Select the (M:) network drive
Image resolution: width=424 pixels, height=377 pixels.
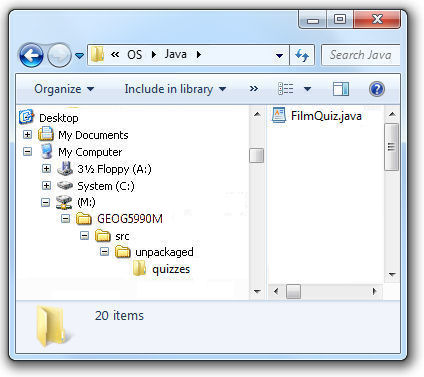pyautogui.click(x=86, y=202)
